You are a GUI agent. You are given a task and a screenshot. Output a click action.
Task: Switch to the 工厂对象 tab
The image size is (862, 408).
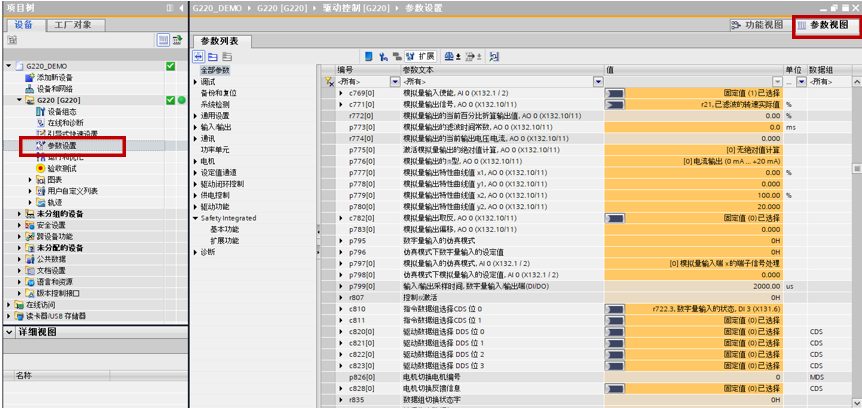click(72, 24)
